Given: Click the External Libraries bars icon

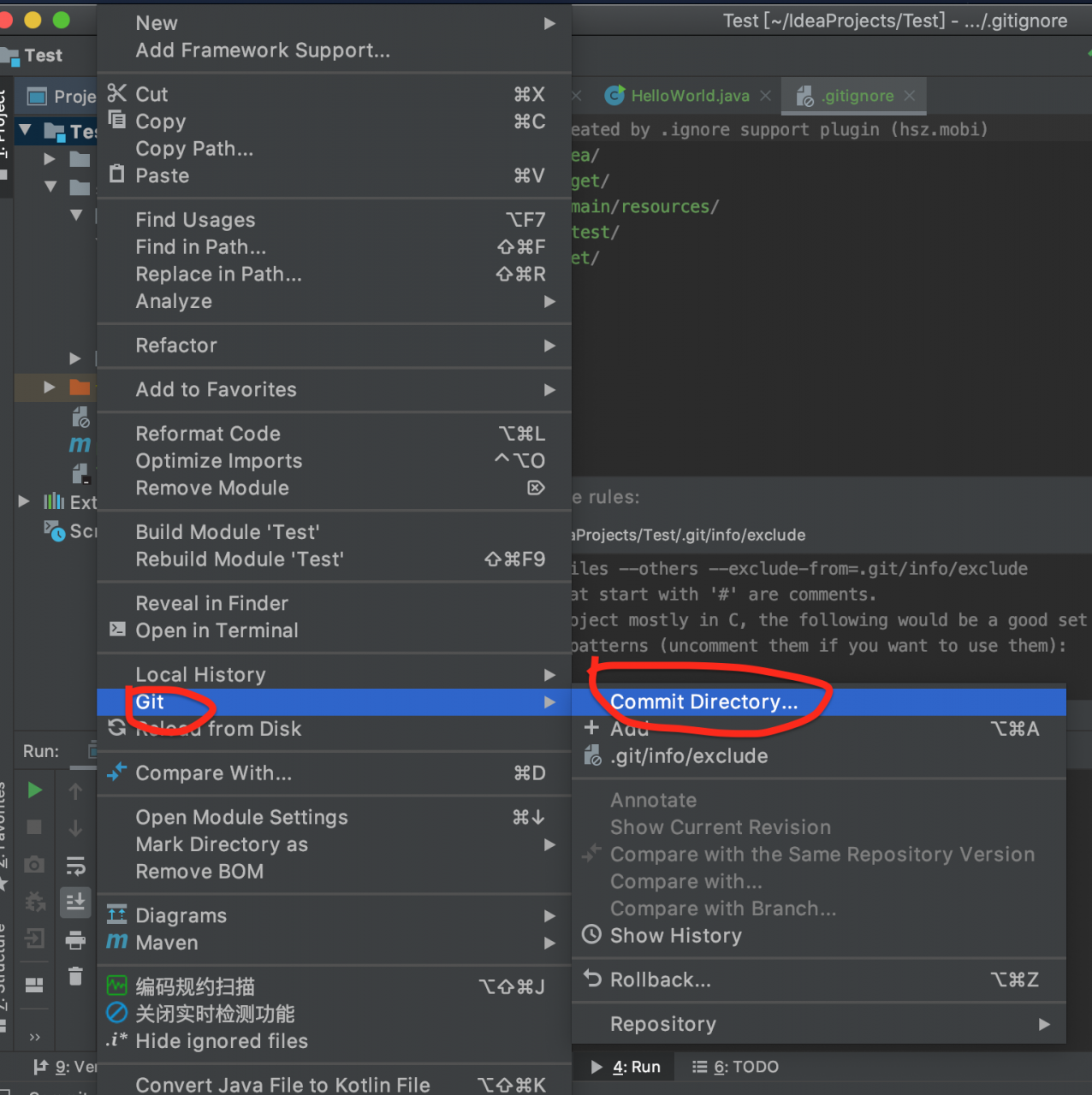Looking at the screenshot, I should [54, 501].
